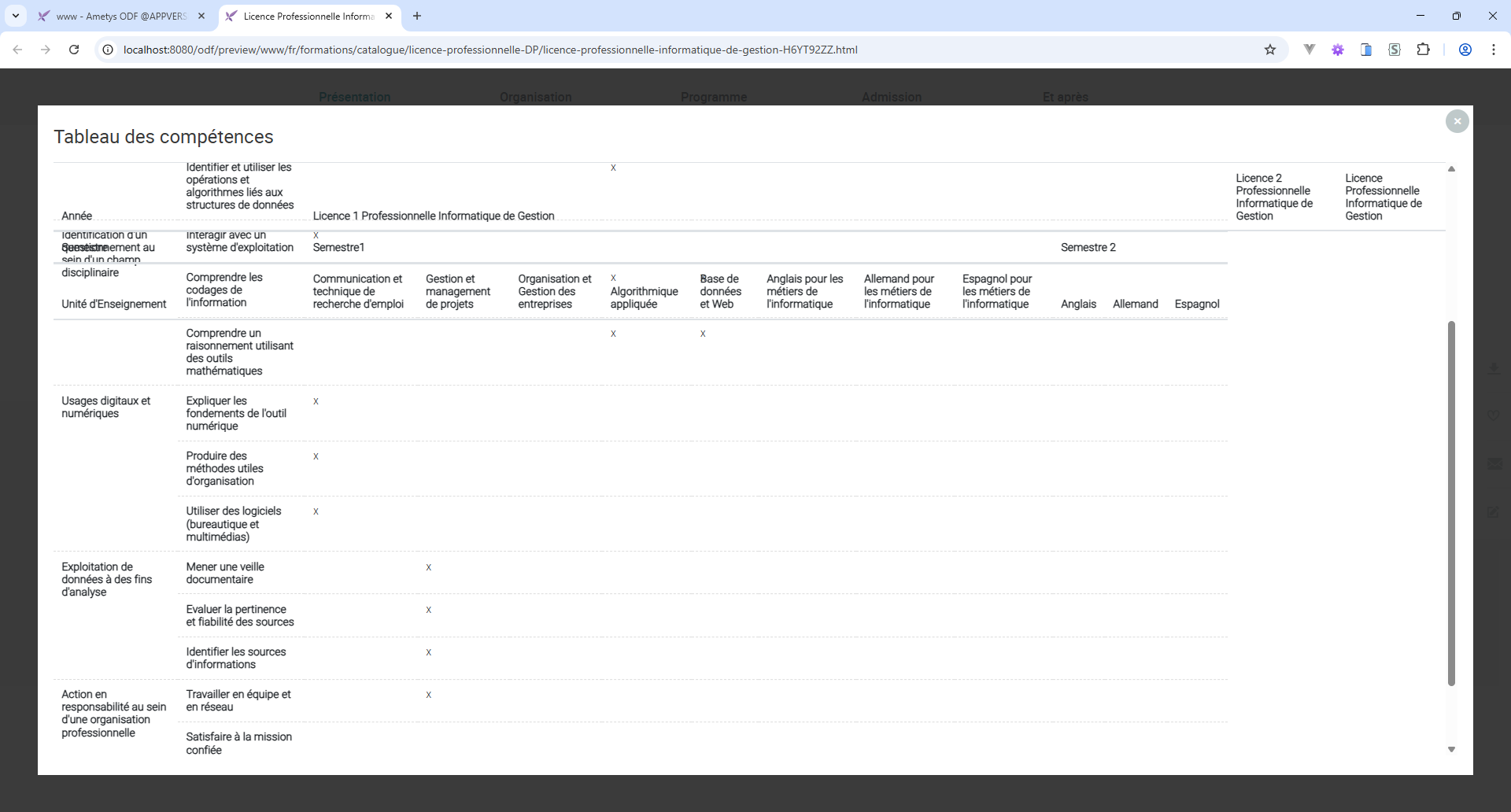Select the Licence Professionnelle Informatique tab
The width and height of the screenshot is (1511, 812).
click(308, 16)
